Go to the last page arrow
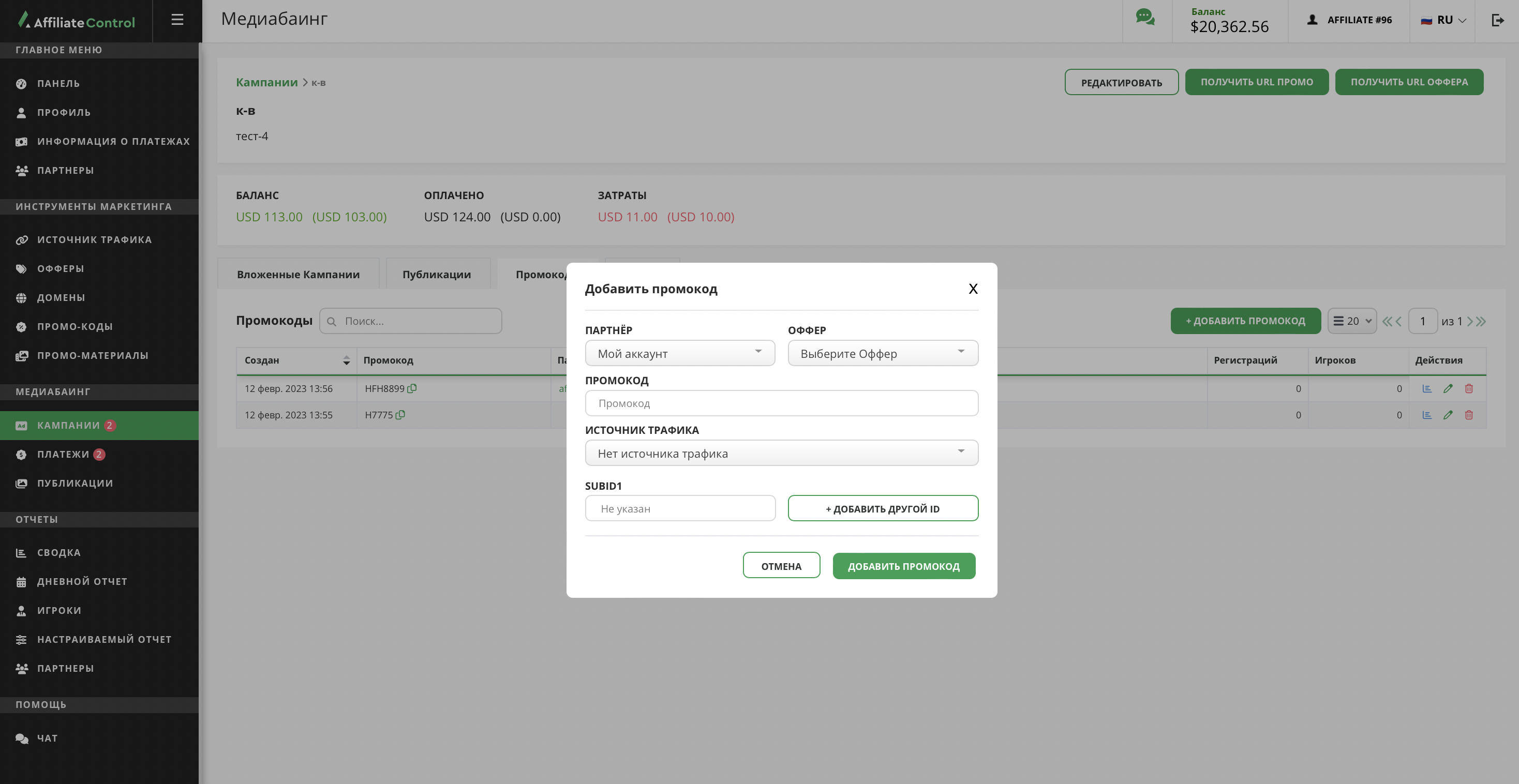Screen dimensions: 1519x784 [1481, 321]
